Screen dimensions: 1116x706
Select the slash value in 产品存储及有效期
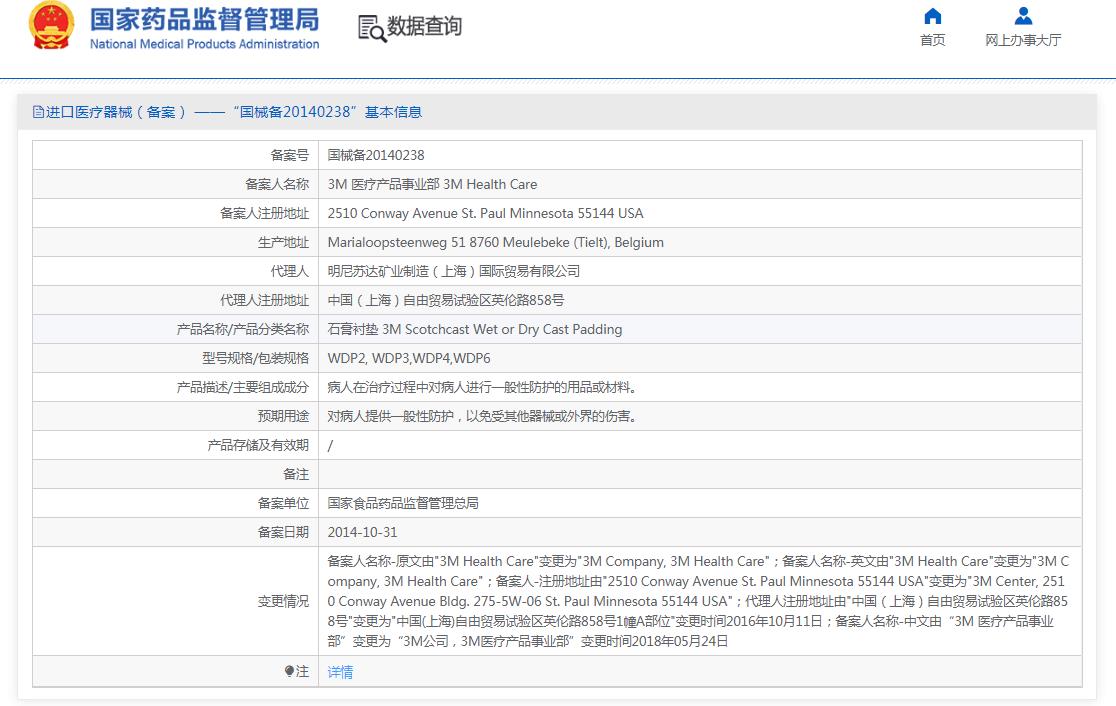(330, 446)
